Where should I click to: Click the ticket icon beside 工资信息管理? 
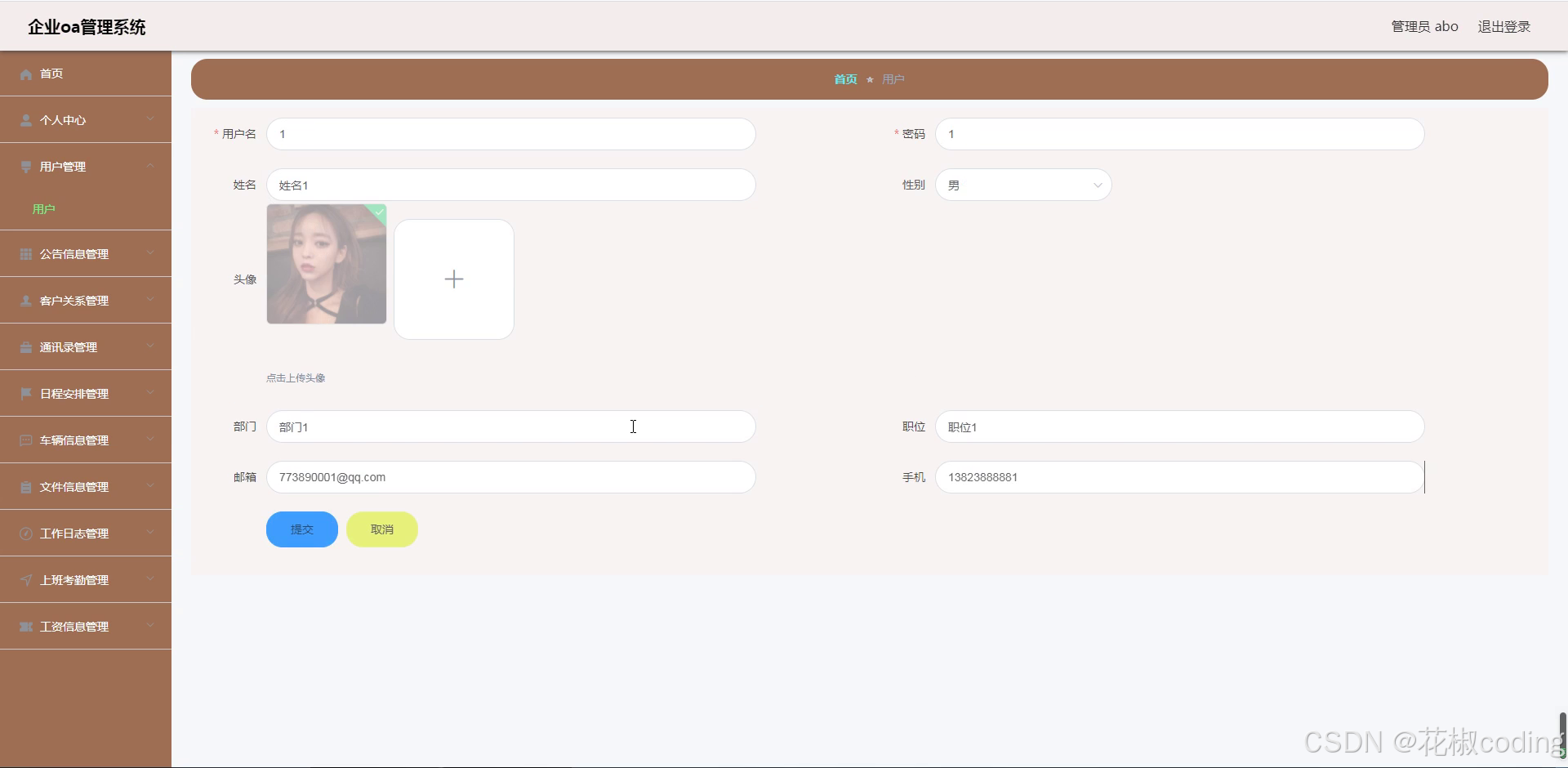[26, 627]
